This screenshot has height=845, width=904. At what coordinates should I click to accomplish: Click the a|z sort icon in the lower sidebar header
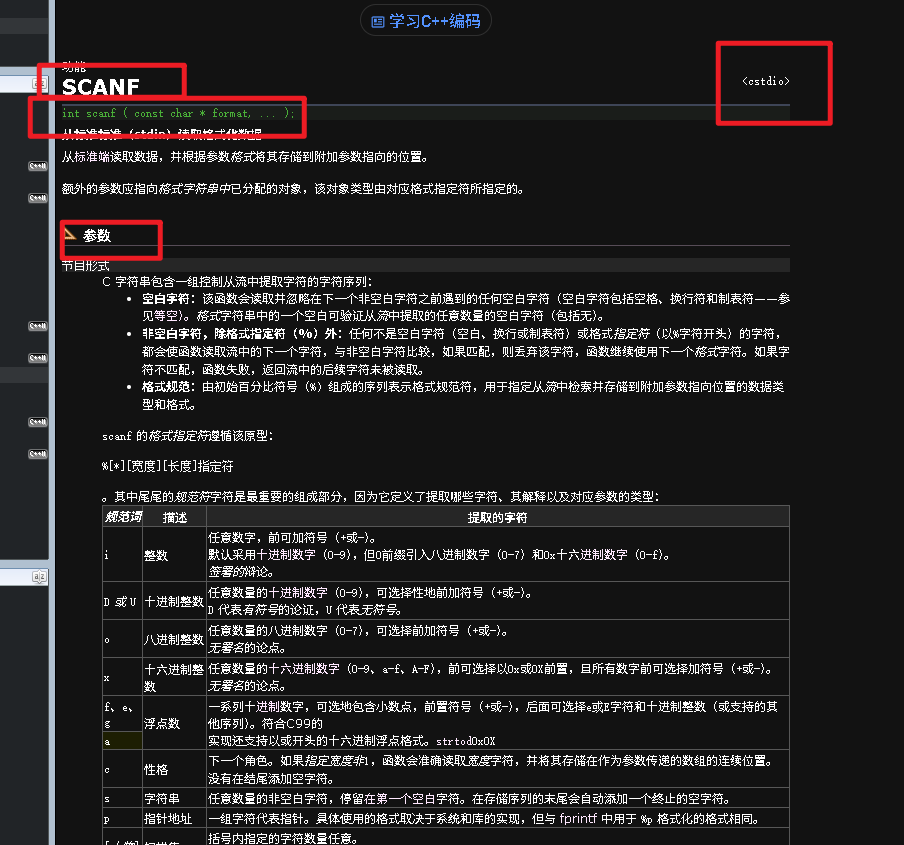coord(39,576)
